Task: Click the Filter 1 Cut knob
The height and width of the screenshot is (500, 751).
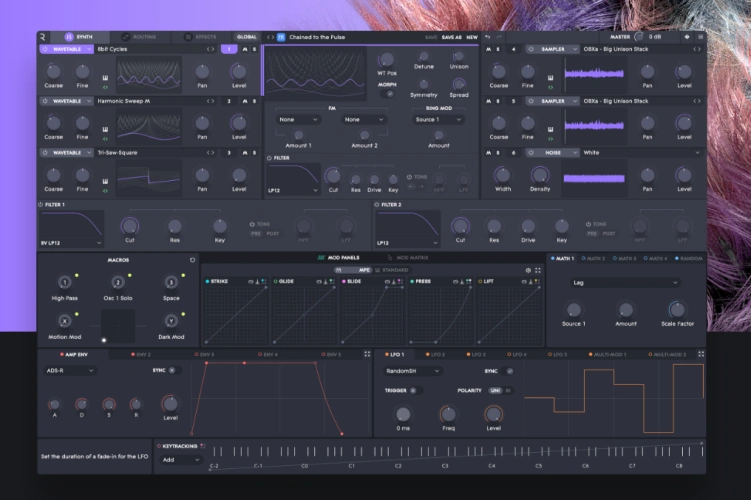Action: pos(128,226)
